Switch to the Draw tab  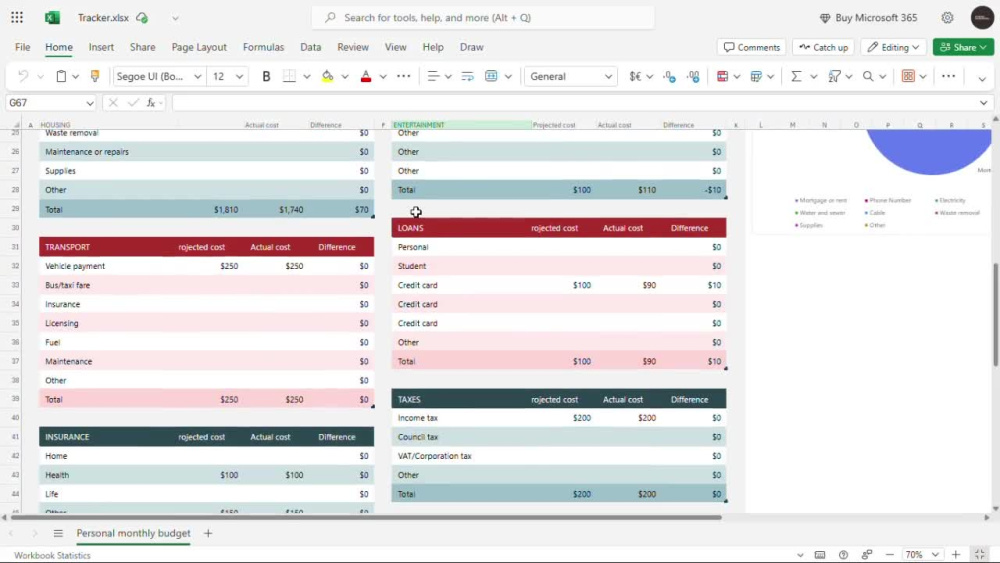(471, 47)
